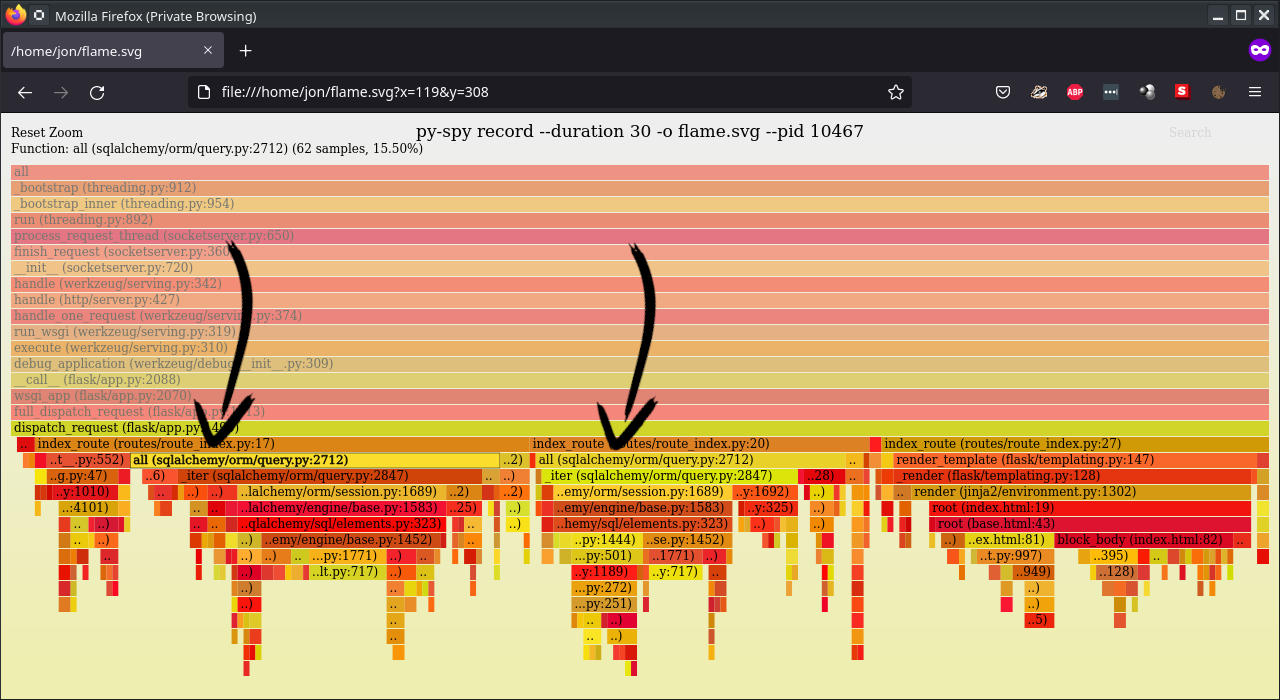
Task: Open the red S extension icon
Action: click(1183, 92)
